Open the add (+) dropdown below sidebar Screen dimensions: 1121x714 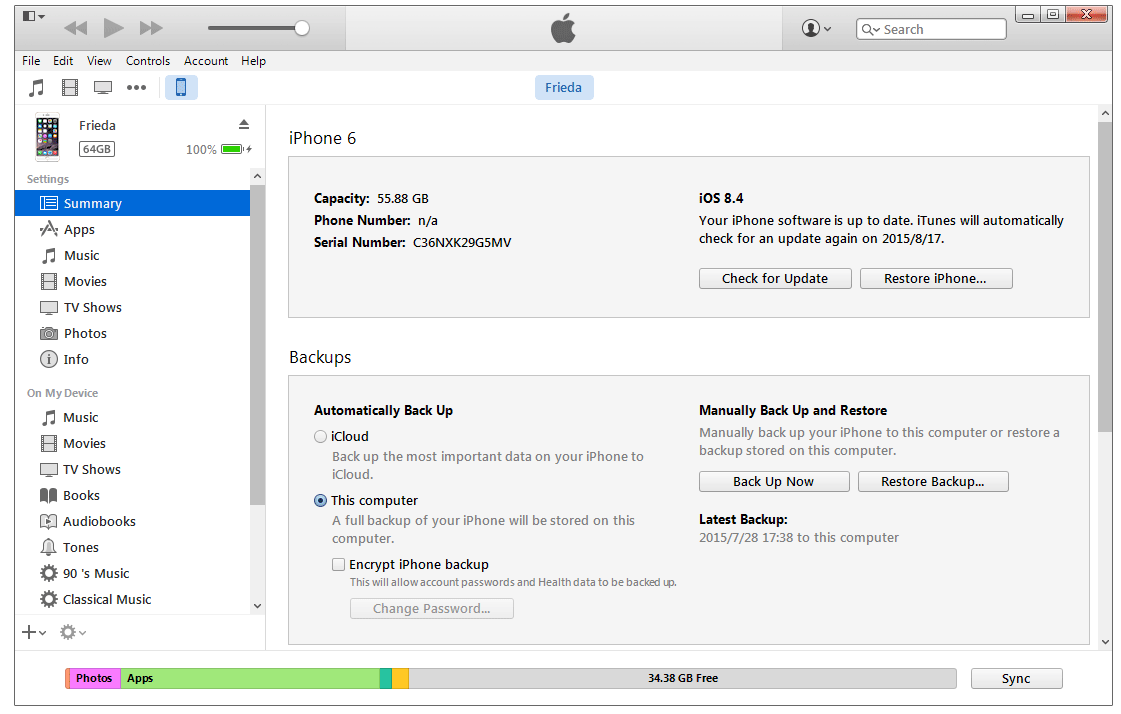click(x=34, y=632)
